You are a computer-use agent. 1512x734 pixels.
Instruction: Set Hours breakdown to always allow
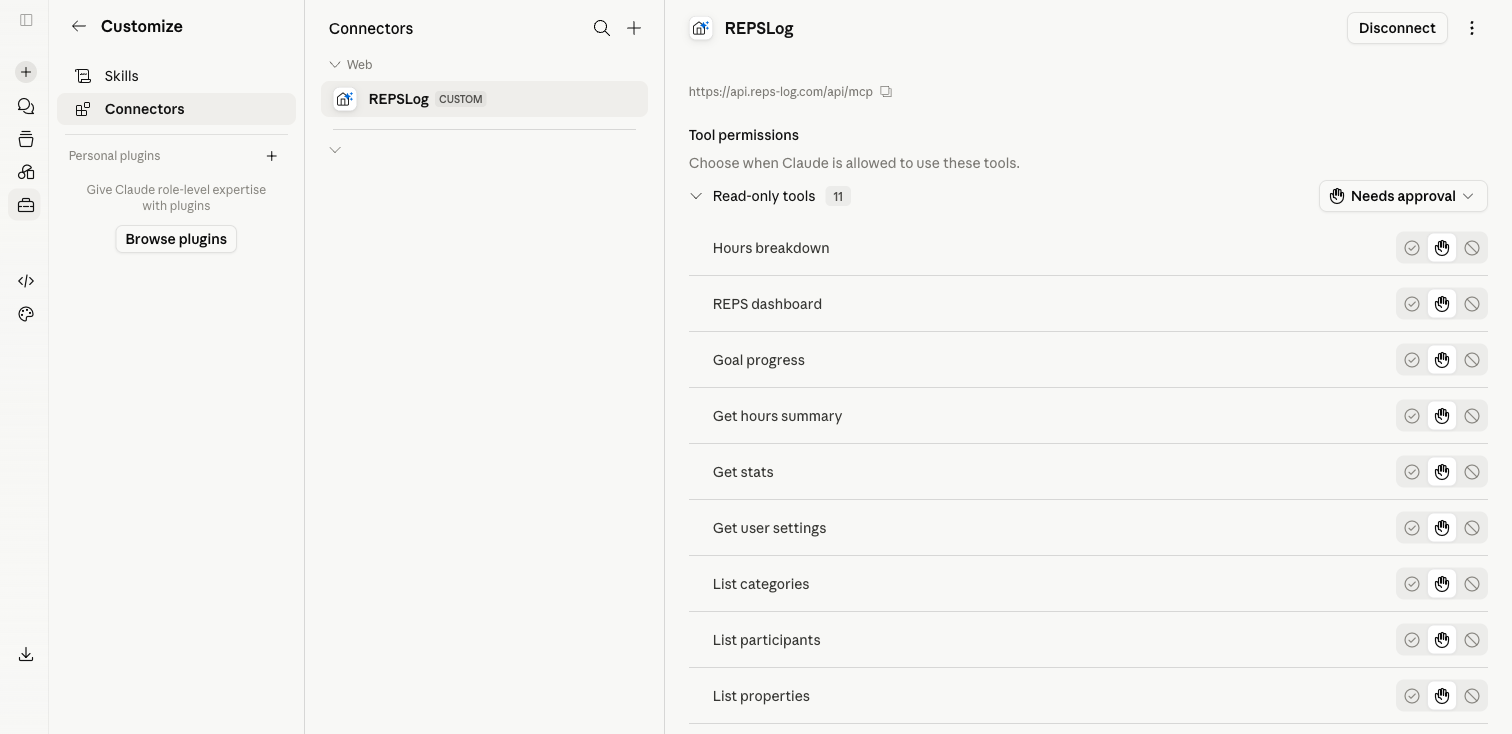(1412, 248)
